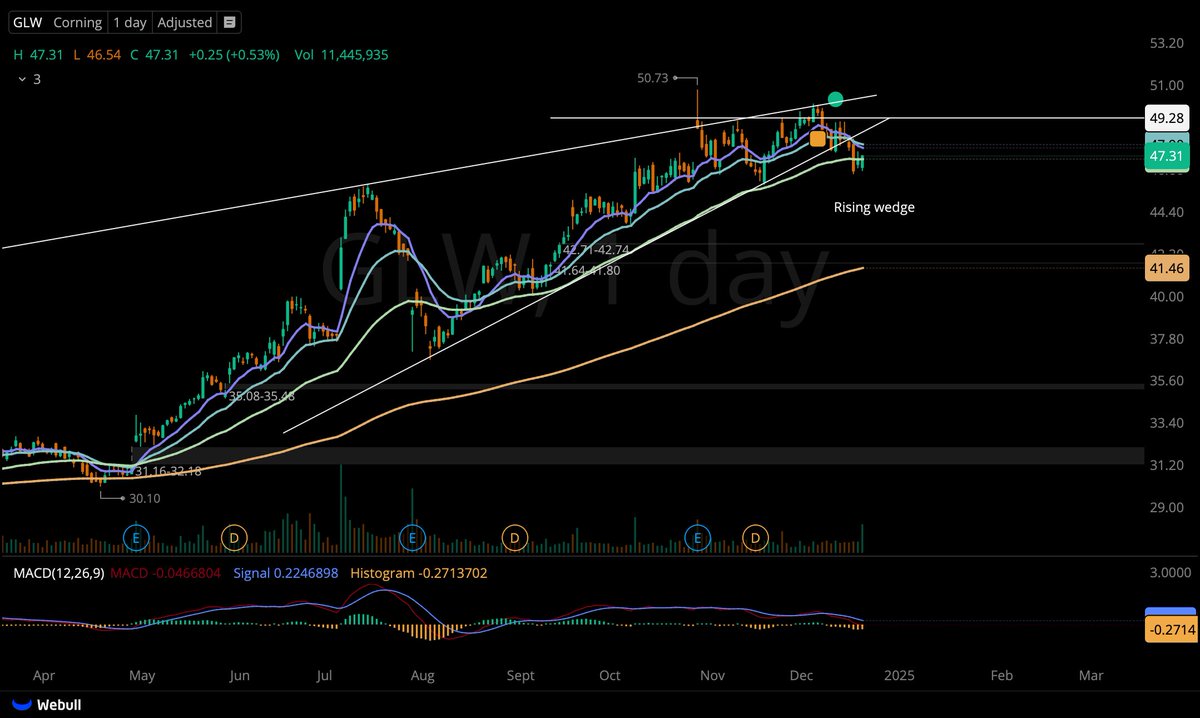1200x718 pixels.
Task: Click the 41.64-41.80 gap zone label
Action: pyautogui.click(x=586, y=270)
